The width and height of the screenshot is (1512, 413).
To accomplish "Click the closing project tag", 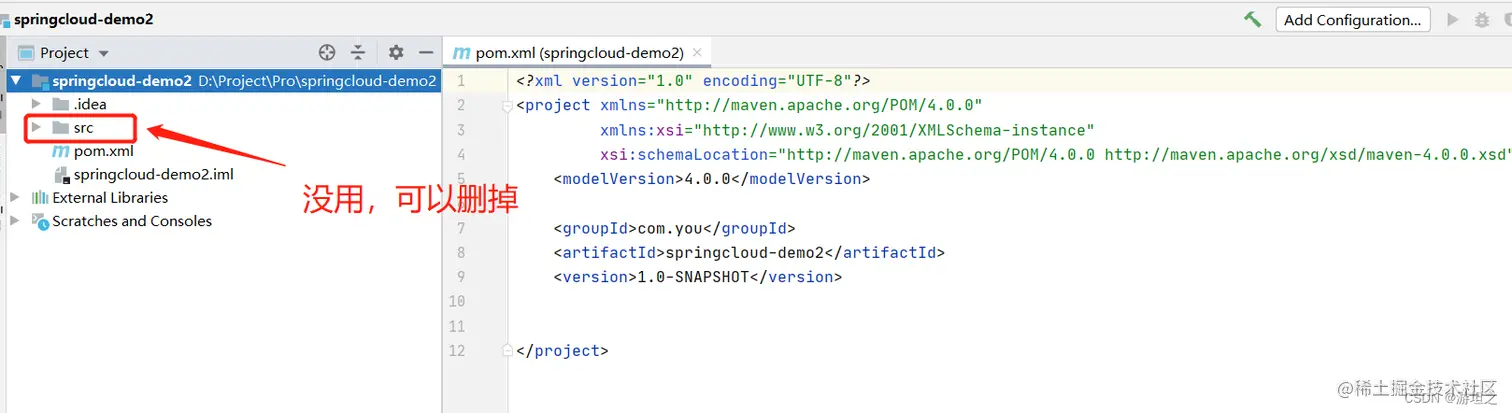I will (562, 351).
